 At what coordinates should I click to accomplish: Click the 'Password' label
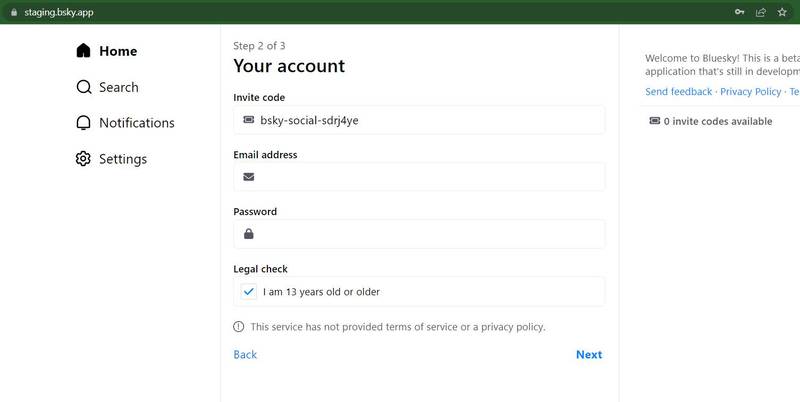coord(255,212)
